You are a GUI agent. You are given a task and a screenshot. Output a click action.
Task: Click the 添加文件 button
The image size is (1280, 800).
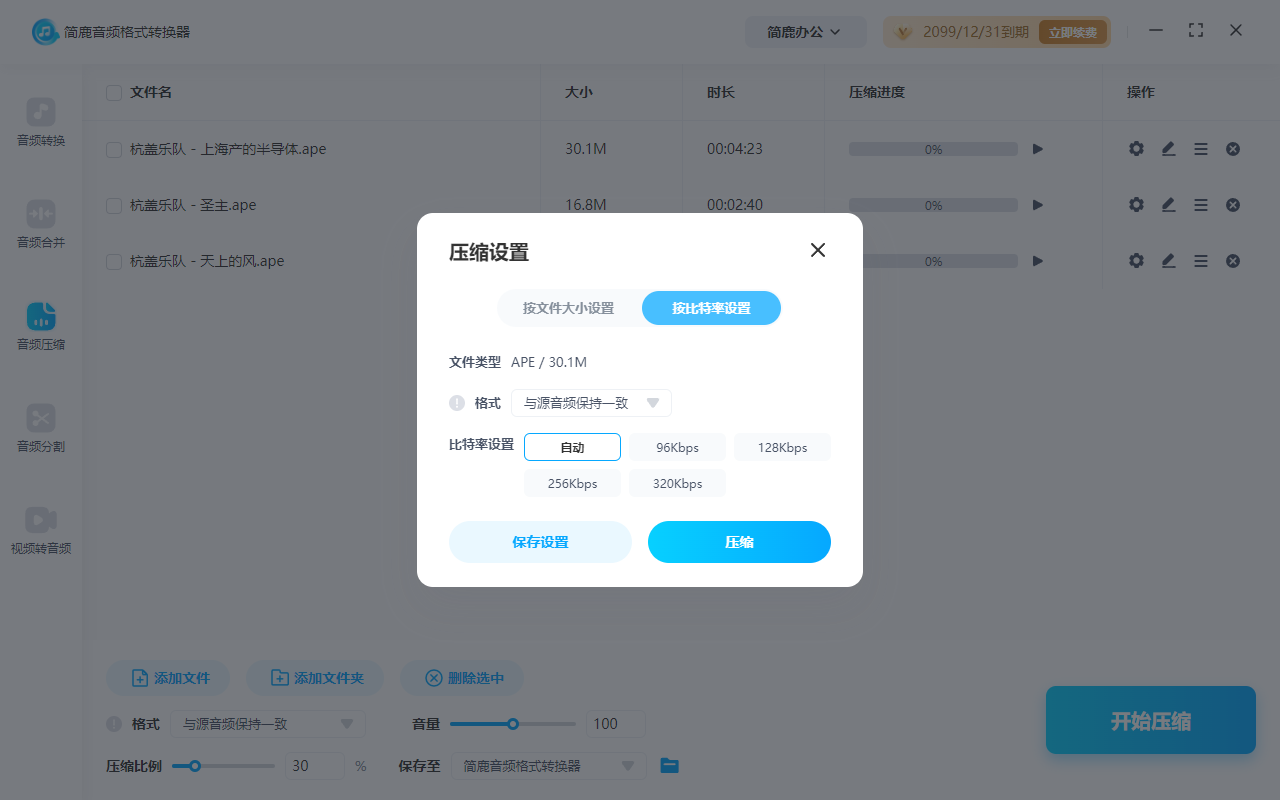click(168, 678)
